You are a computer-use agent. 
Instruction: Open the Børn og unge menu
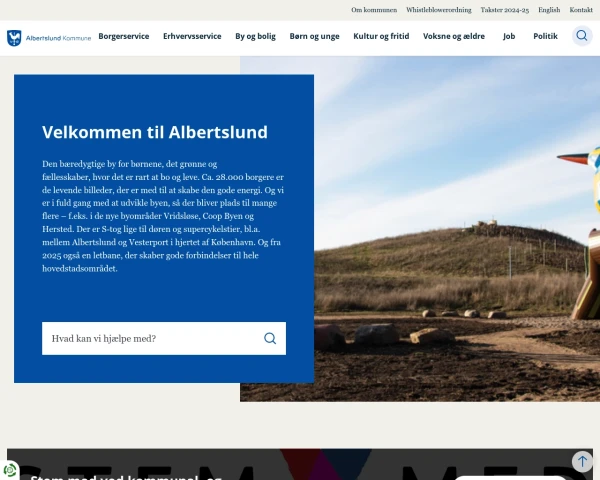314,36
